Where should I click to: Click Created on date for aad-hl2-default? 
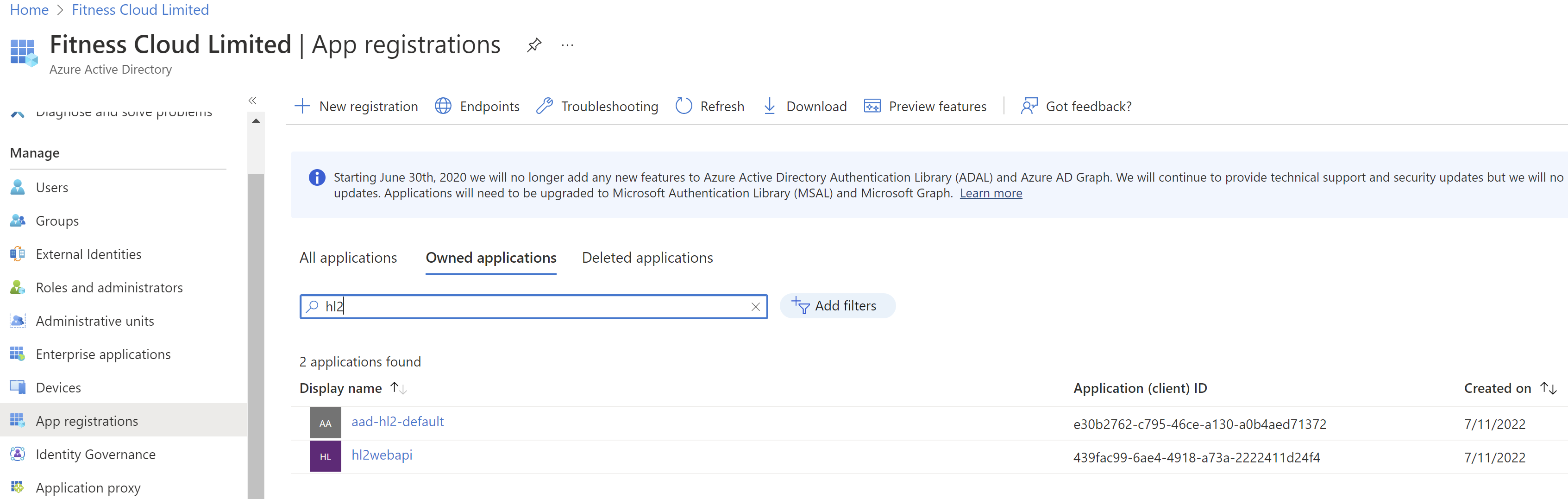(1494, 424)
